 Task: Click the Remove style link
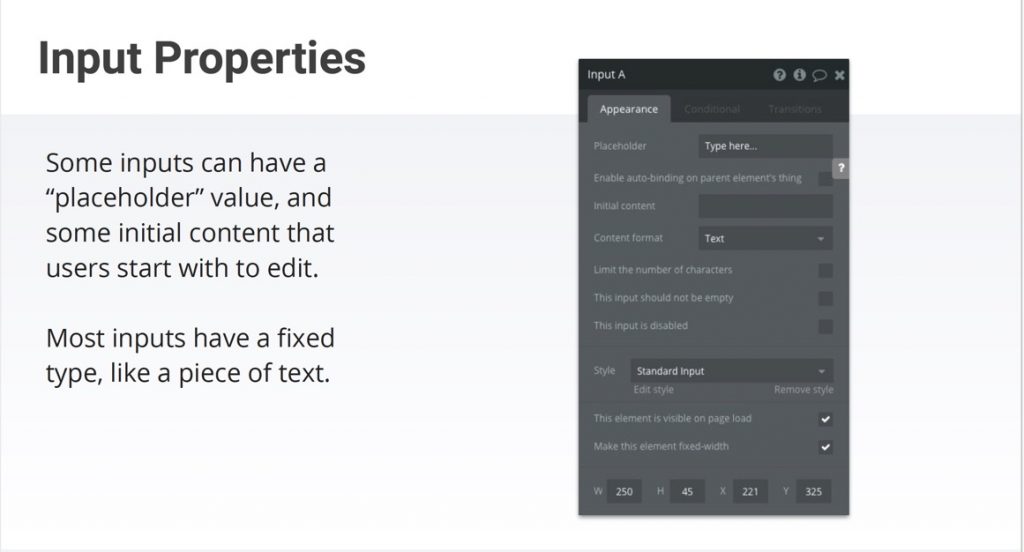click(803, 389)
